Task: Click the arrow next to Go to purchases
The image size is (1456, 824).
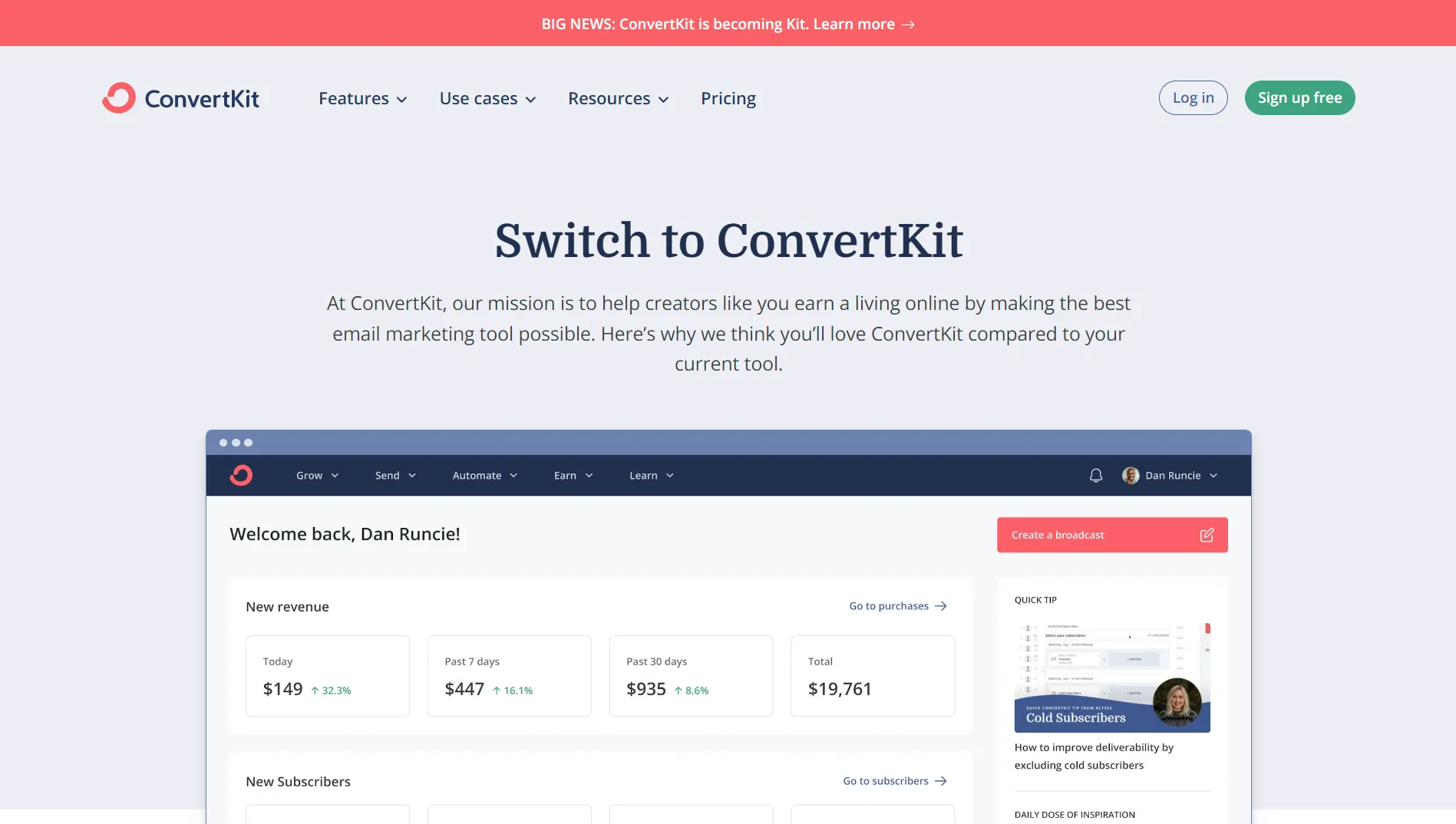Action: (x=941, y=606)
